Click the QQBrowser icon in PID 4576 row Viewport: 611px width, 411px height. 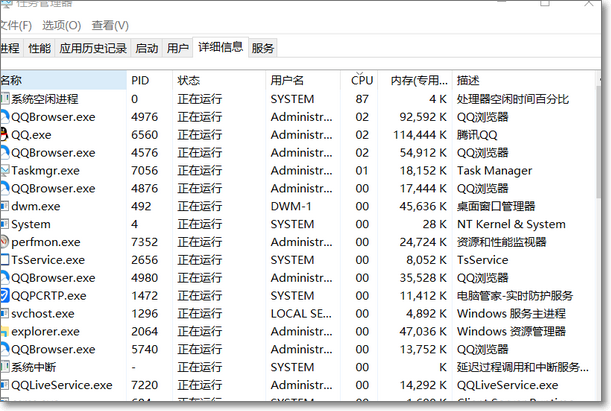5,153
